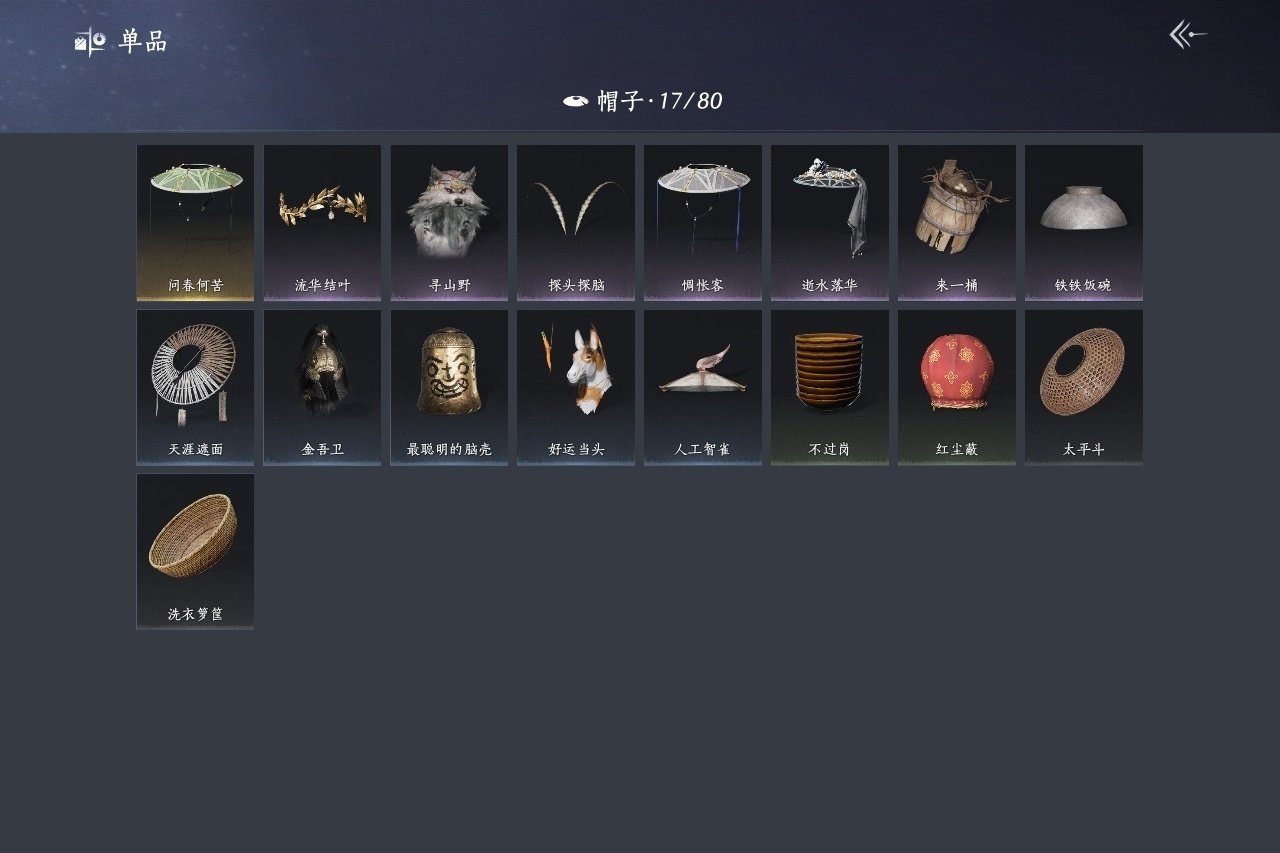Choose the 流华结叶 golden leaf crown

point(322,223)
